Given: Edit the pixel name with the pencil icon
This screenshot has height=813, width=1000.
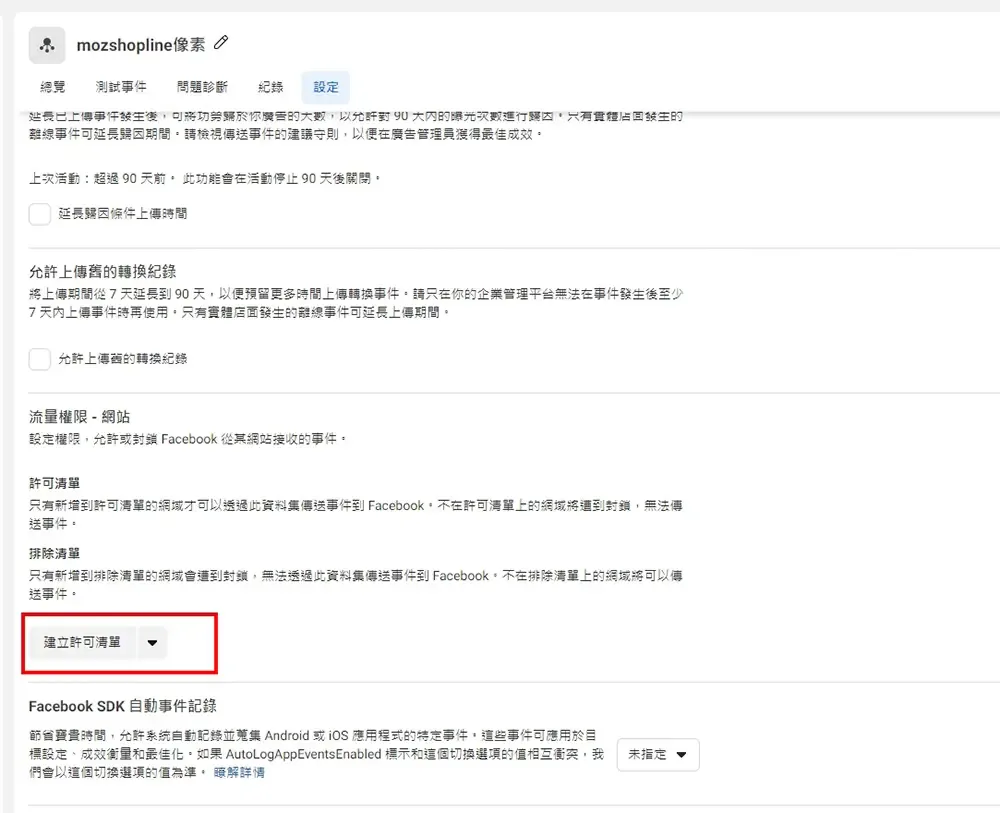Looking at the screenshot, I should click(221, 43).
